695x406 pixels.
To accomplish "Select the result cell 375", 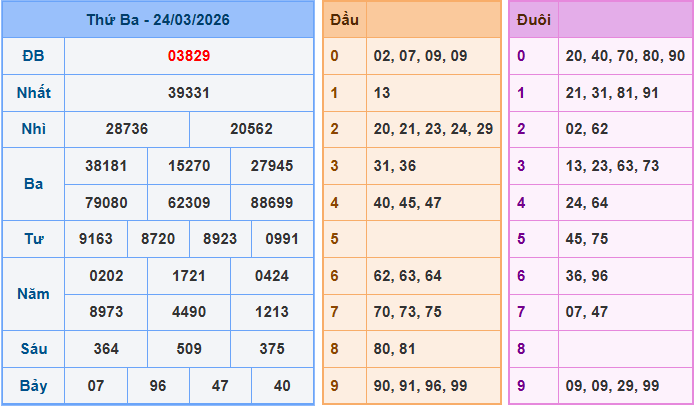I will click(x=272, y=349).
